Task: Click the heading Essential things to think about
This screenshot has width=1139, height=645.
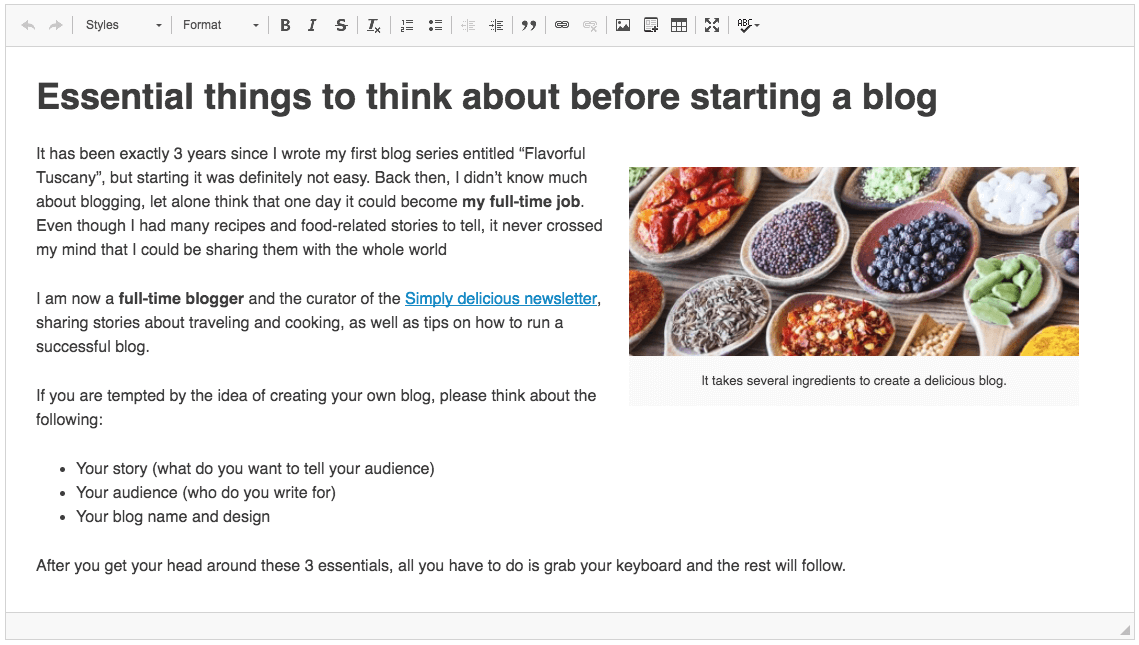Action: [487, 97]
